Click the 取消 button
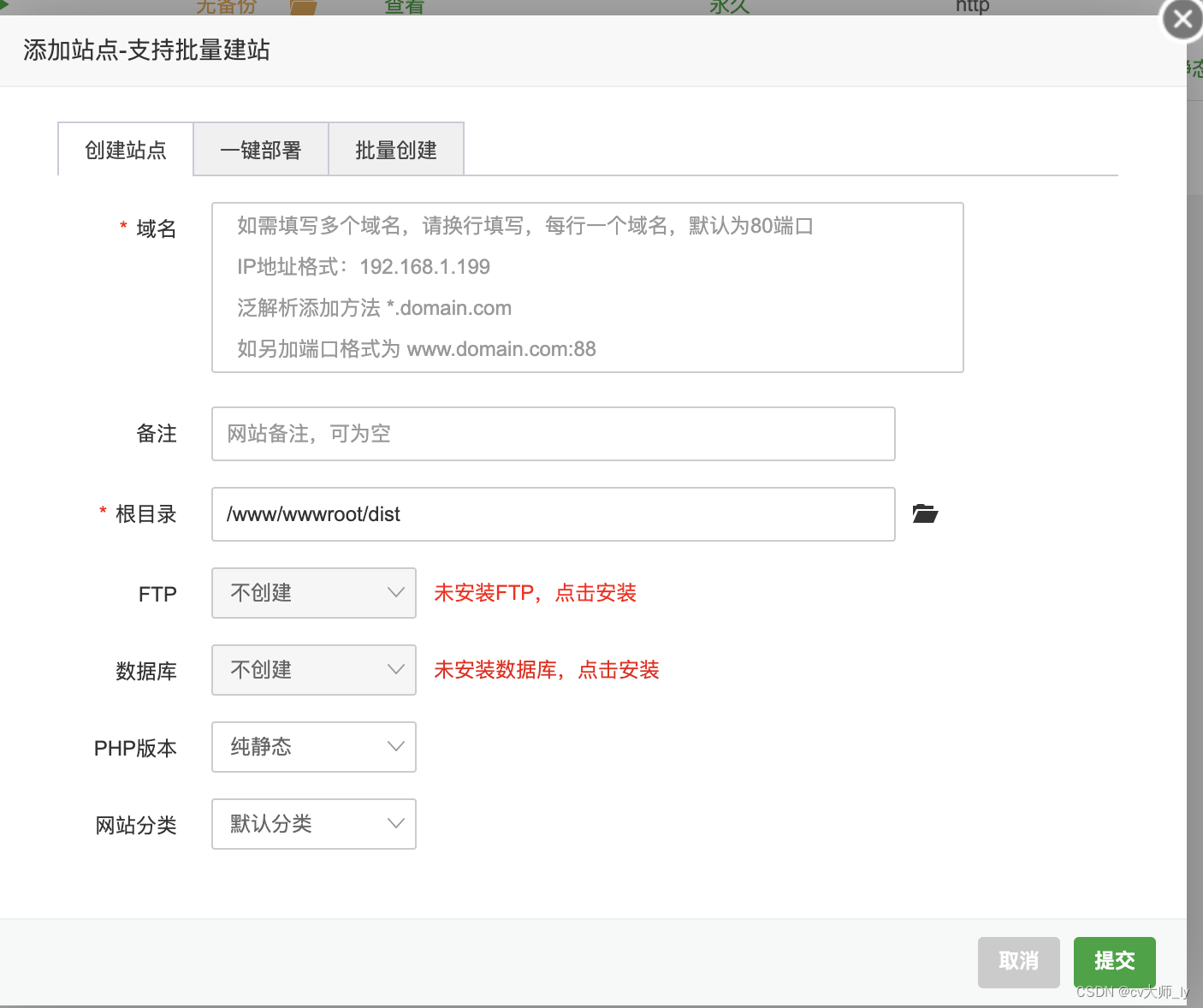This screenshot has width=1203, height=1008. (x=1019, y=962)
